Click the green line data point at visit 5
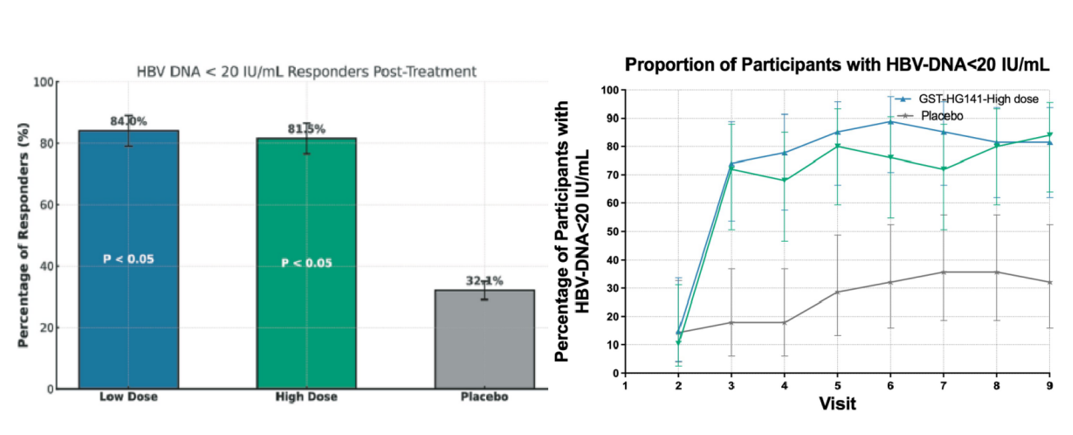This screenshot has width=1073, height=435. 836,146
